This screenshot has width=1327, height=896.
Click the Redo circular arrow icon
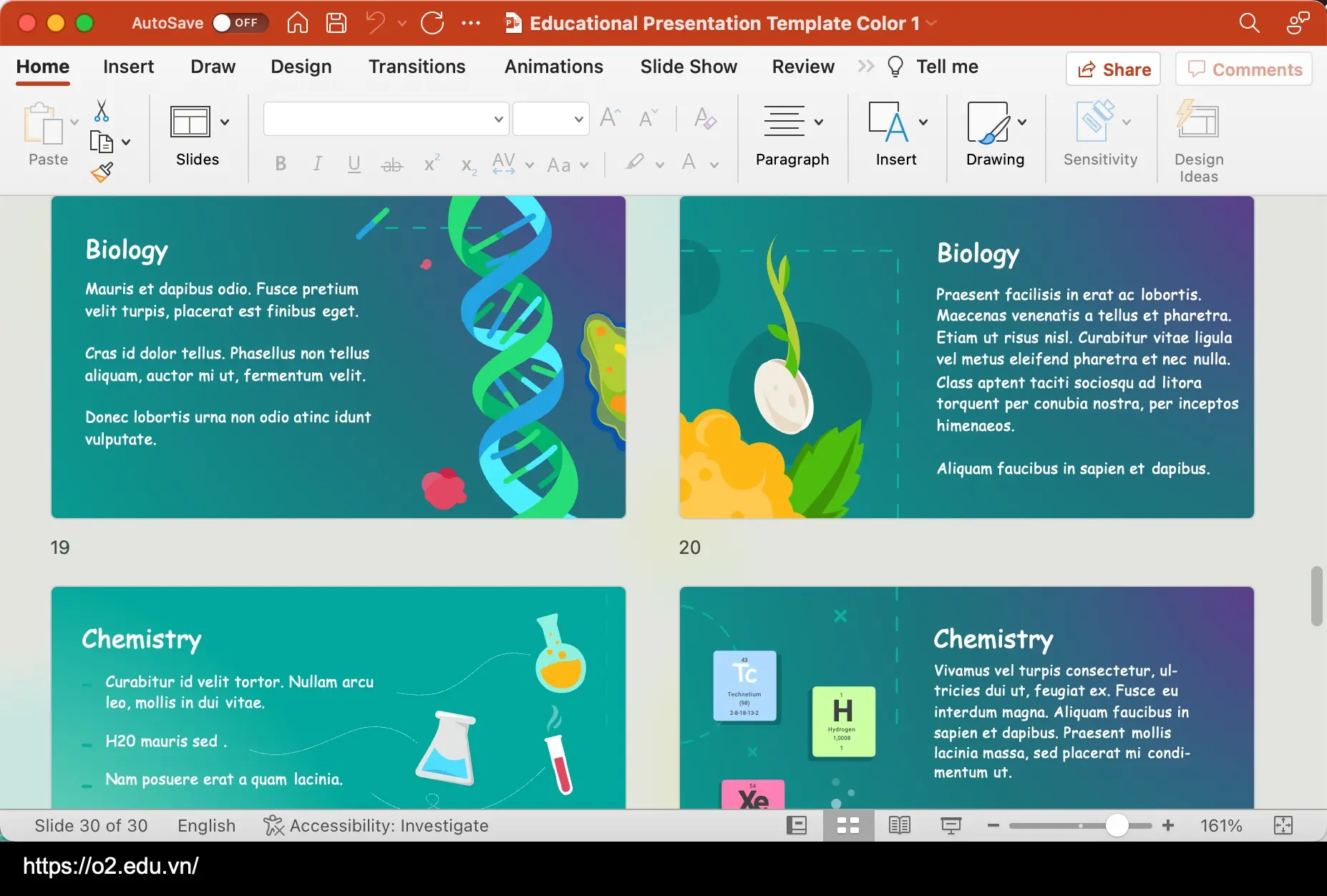pos(432,23)
